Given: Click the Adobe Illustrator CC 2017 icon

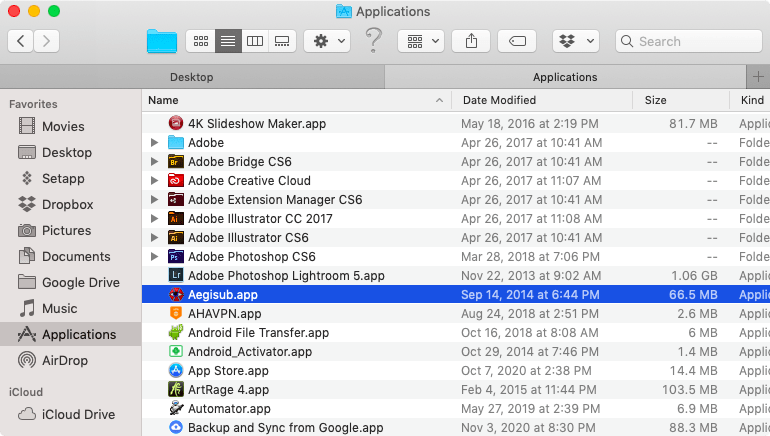Looking at the screenshot, I should (176, 218).
